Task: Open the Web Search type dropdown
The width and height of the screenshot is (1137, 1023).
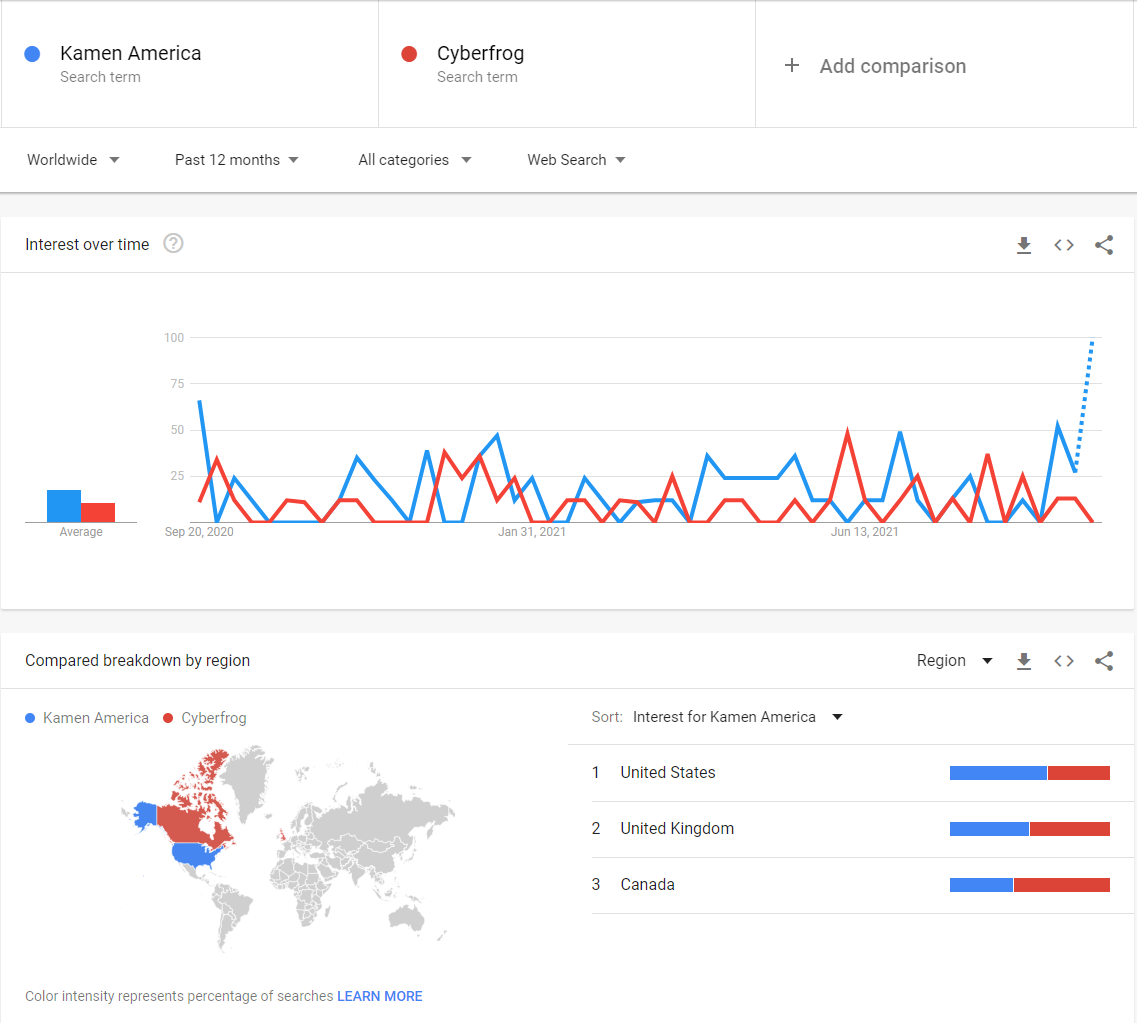Action: pos(576,160)
